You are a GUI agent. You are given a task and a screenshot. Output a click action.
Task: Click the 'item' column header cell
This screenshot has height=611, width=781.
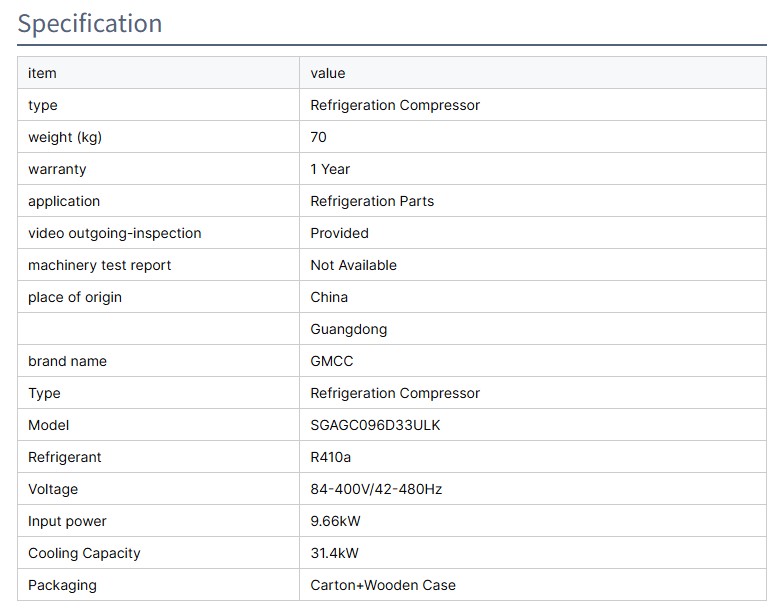click(x=42, y=73)
